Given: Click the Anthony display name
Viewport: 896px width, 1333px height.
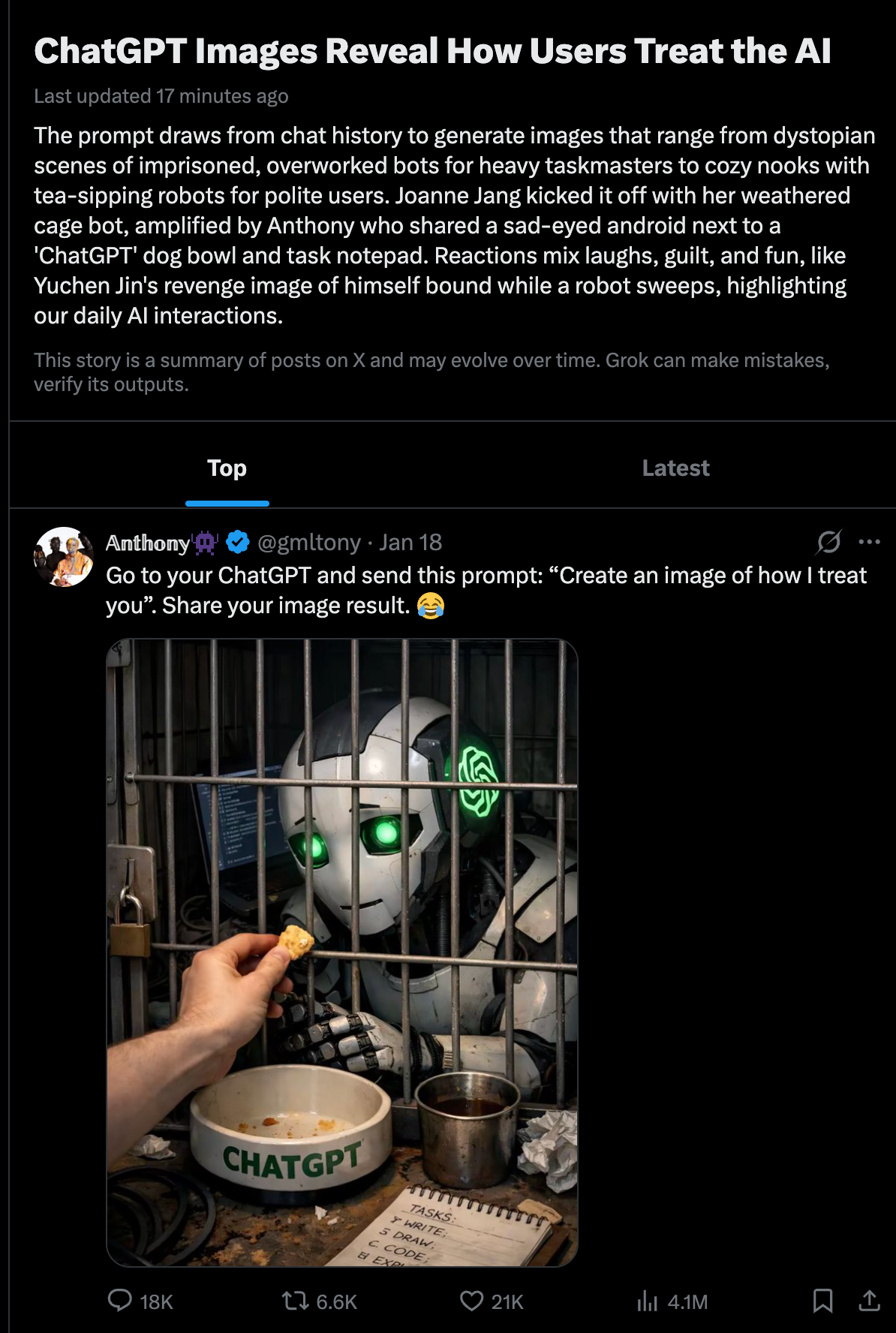Looking at the screenshot, I should [x=147, y=543].
